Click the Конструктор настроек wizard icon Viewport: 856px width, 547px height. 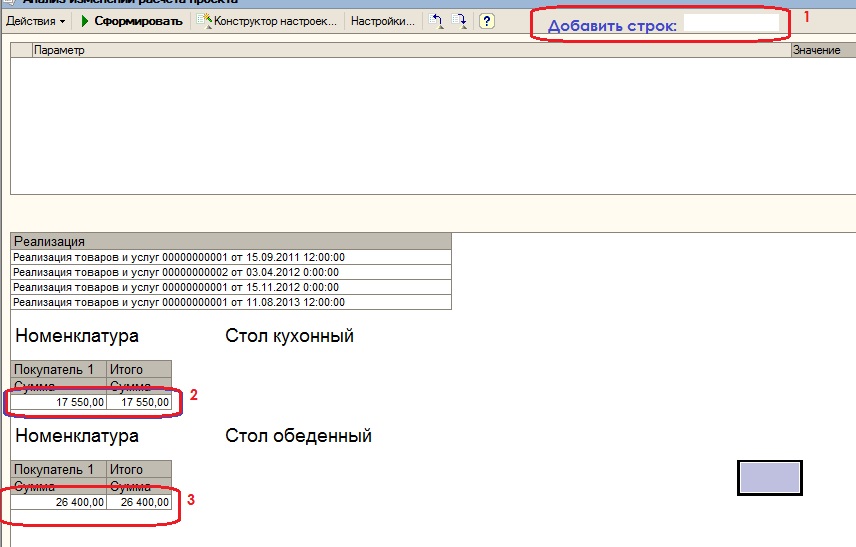coord(204,21)
